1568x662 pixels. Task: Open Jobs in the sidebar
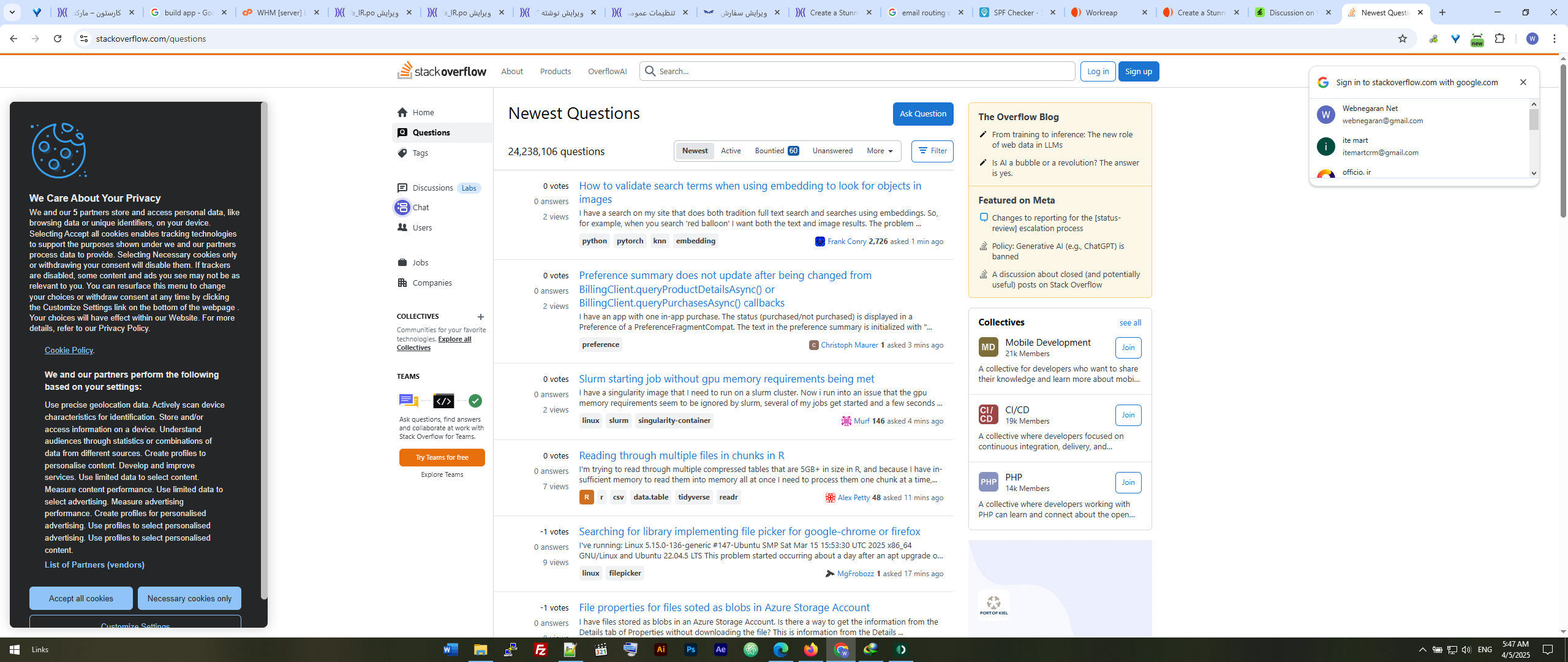[420, 262]
